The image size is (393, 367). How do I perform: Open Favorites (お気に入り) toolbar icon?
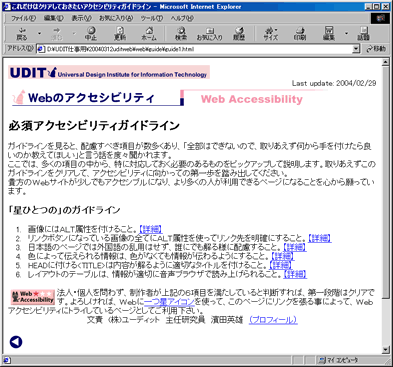coord(209,33)
